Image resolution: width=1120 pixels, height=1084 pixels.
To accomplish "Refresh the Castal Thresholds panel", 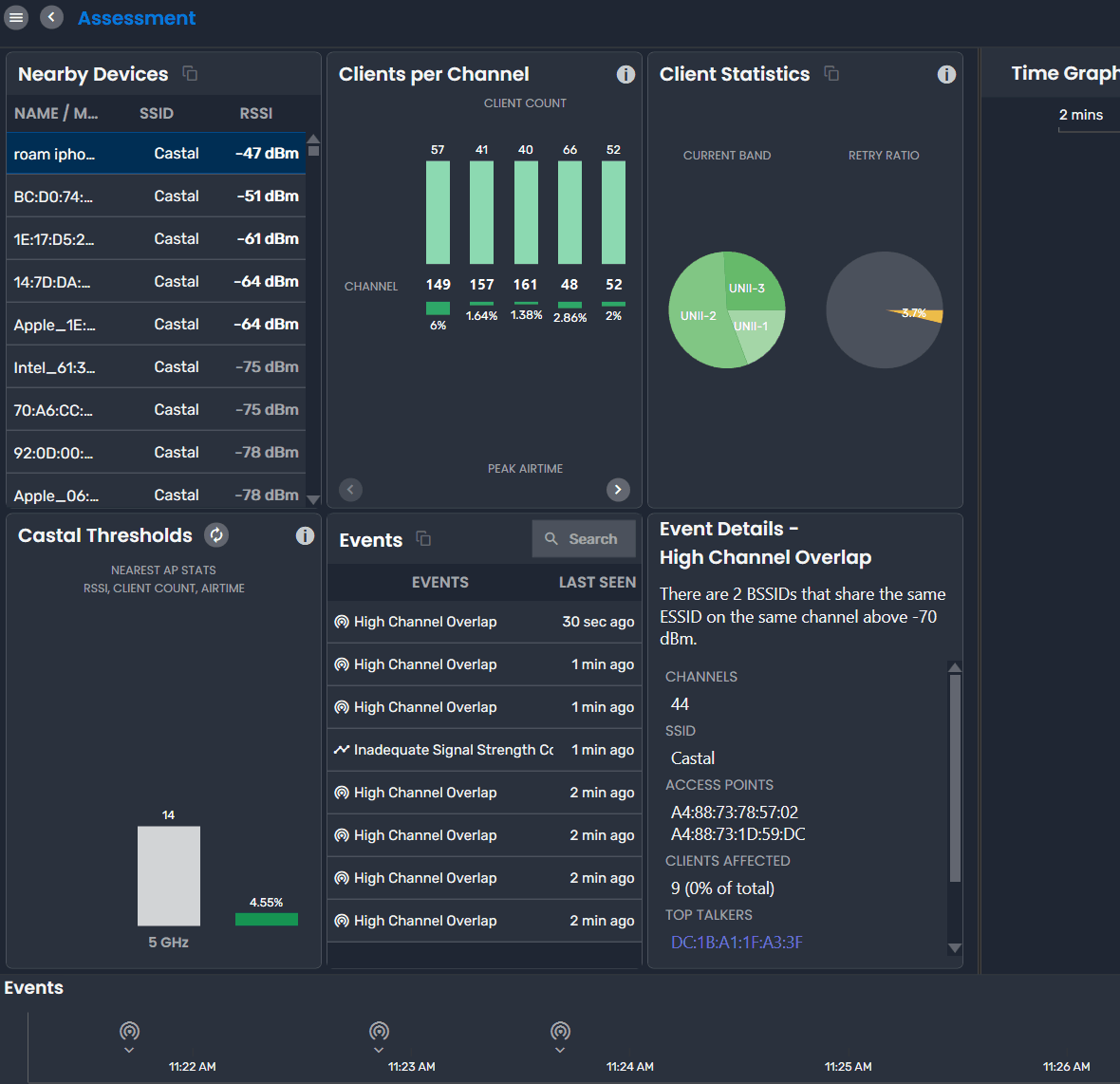I will tap(216, 534).
